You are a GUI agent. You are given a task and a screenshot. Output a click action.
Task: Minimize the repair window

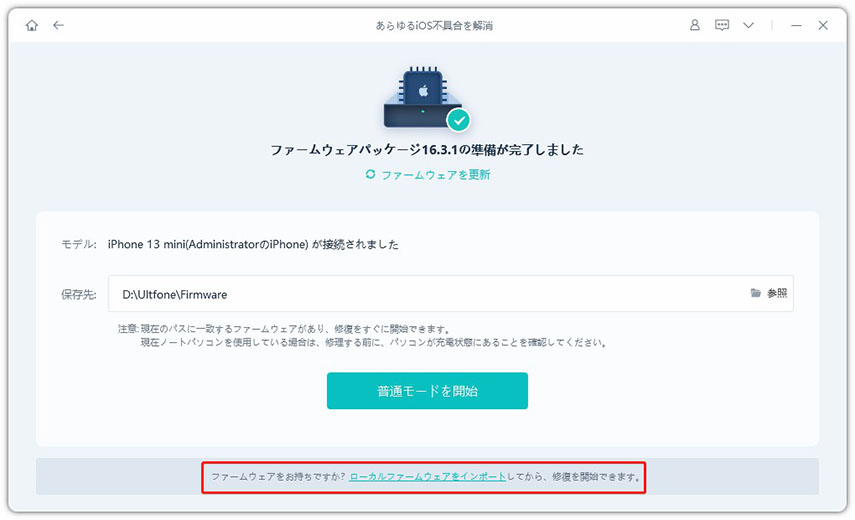point(796,25)
